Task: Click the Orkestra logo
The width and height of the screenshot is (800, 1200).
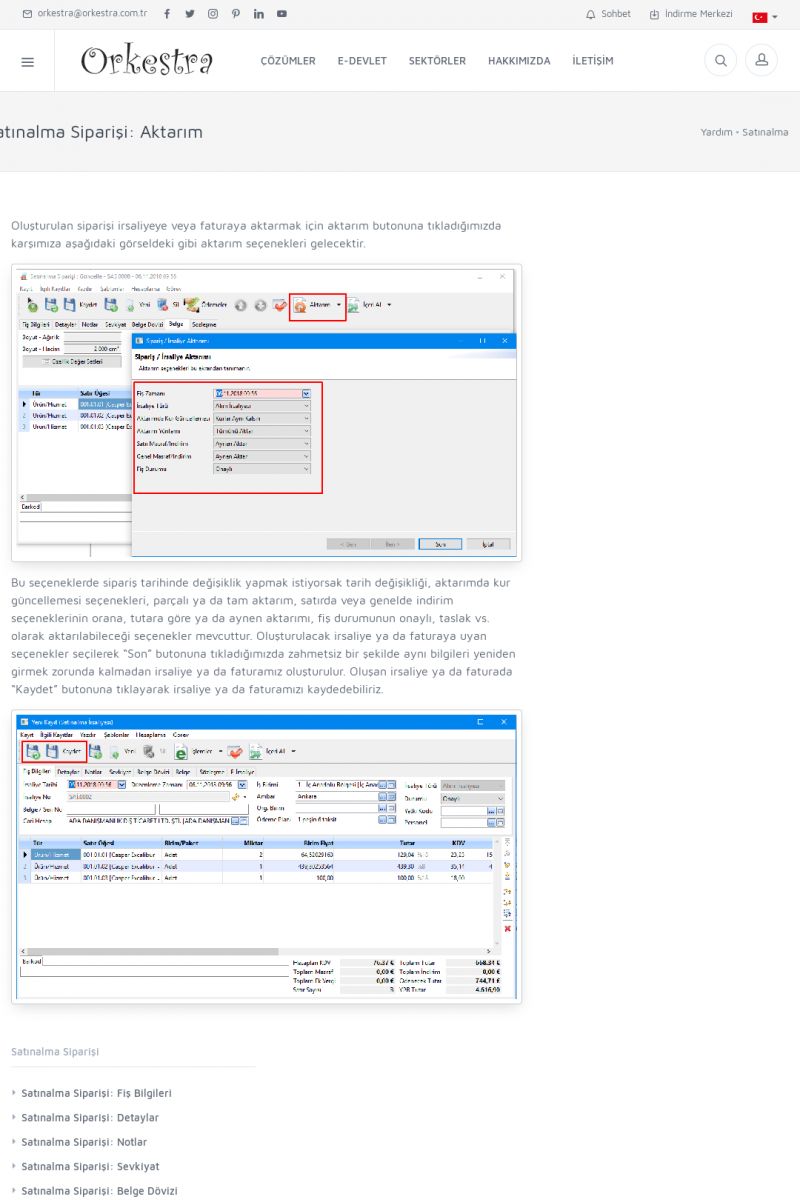Action: pos(147,61)
